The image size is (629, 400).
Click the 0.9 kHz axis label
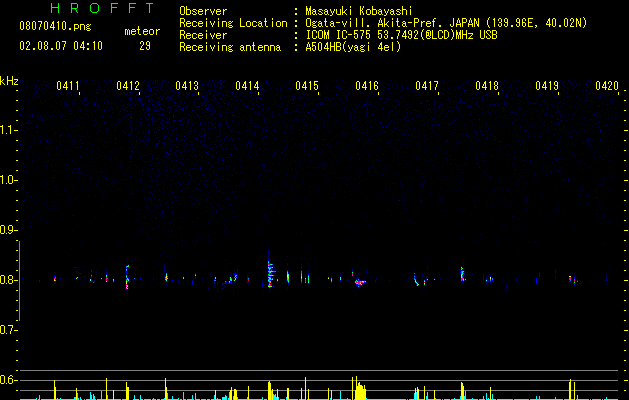point(8,230)
